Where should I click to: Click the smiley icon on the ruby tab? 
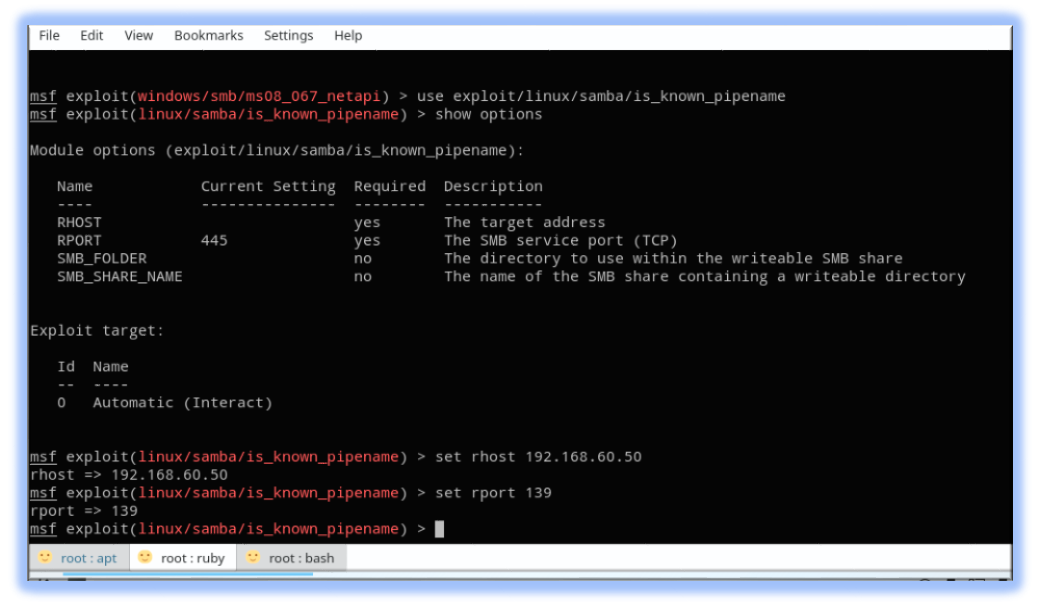click(145, 557)
